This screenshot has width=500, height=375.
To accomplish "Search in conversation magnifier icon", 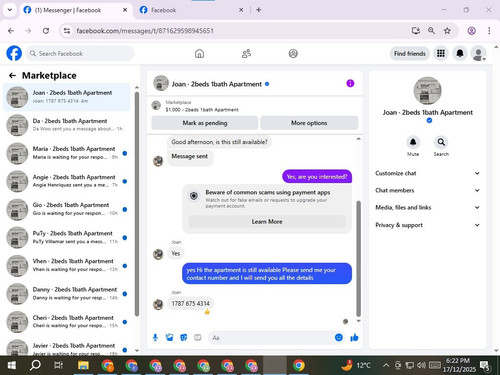I will click(441, 142).
